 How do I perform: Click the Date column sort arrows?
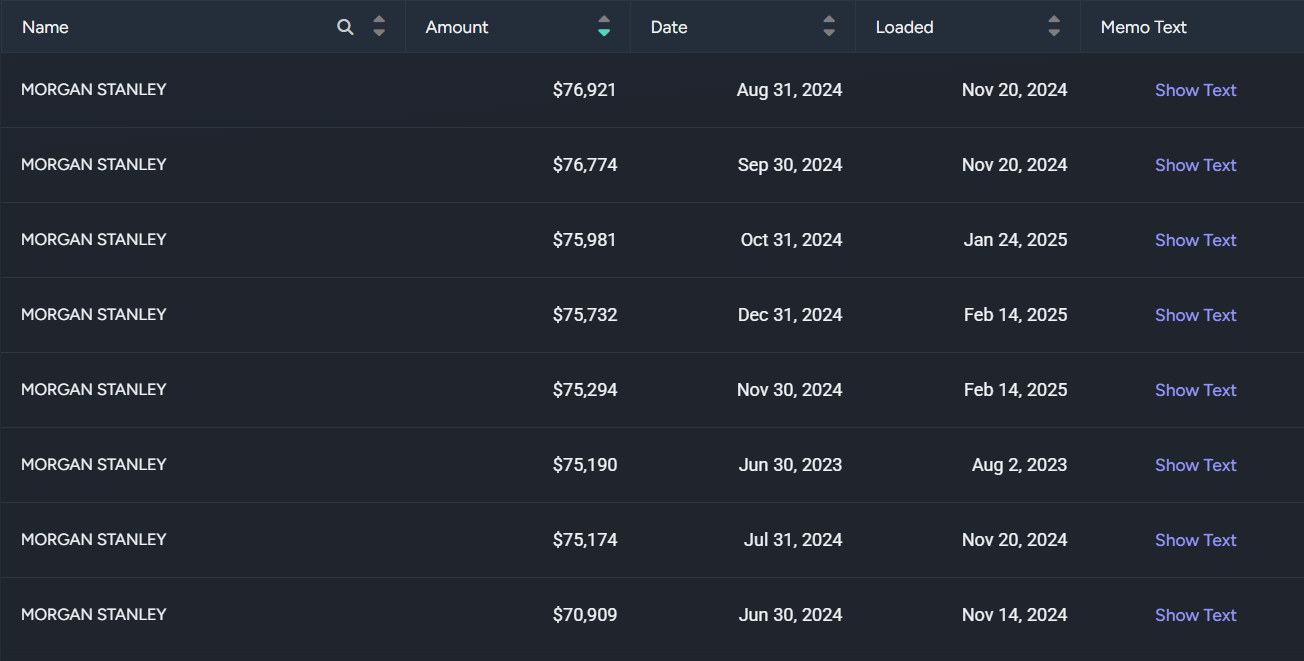pos(829,27)
